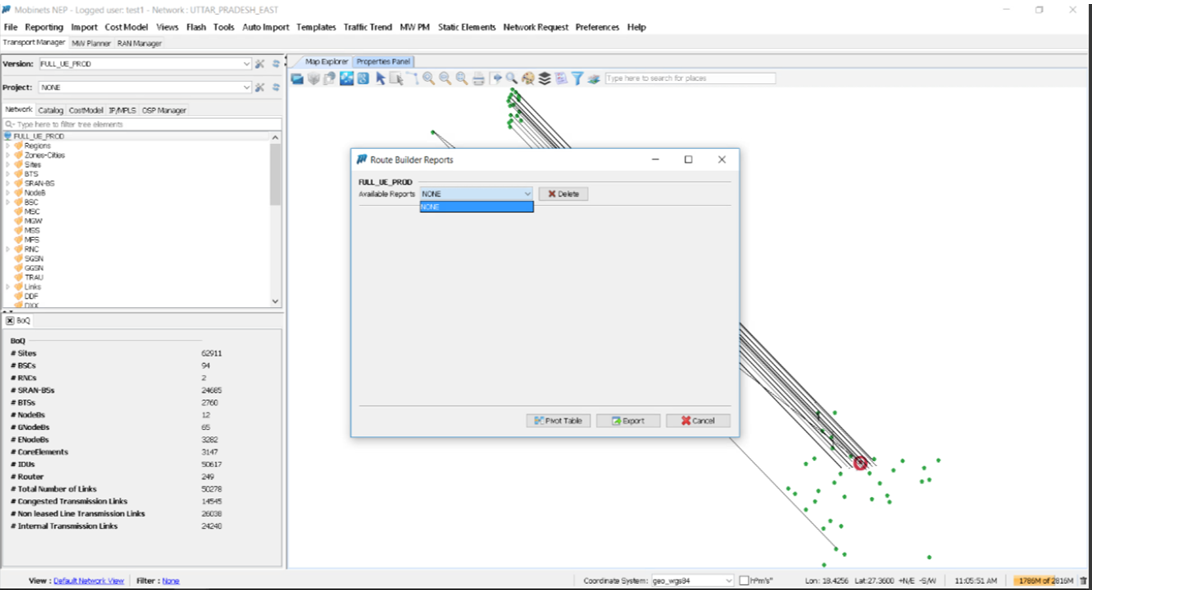This screenshot has width=1180, height=592.
Task: Click the Pivot Table button
Action: click(x=558, y=421)
